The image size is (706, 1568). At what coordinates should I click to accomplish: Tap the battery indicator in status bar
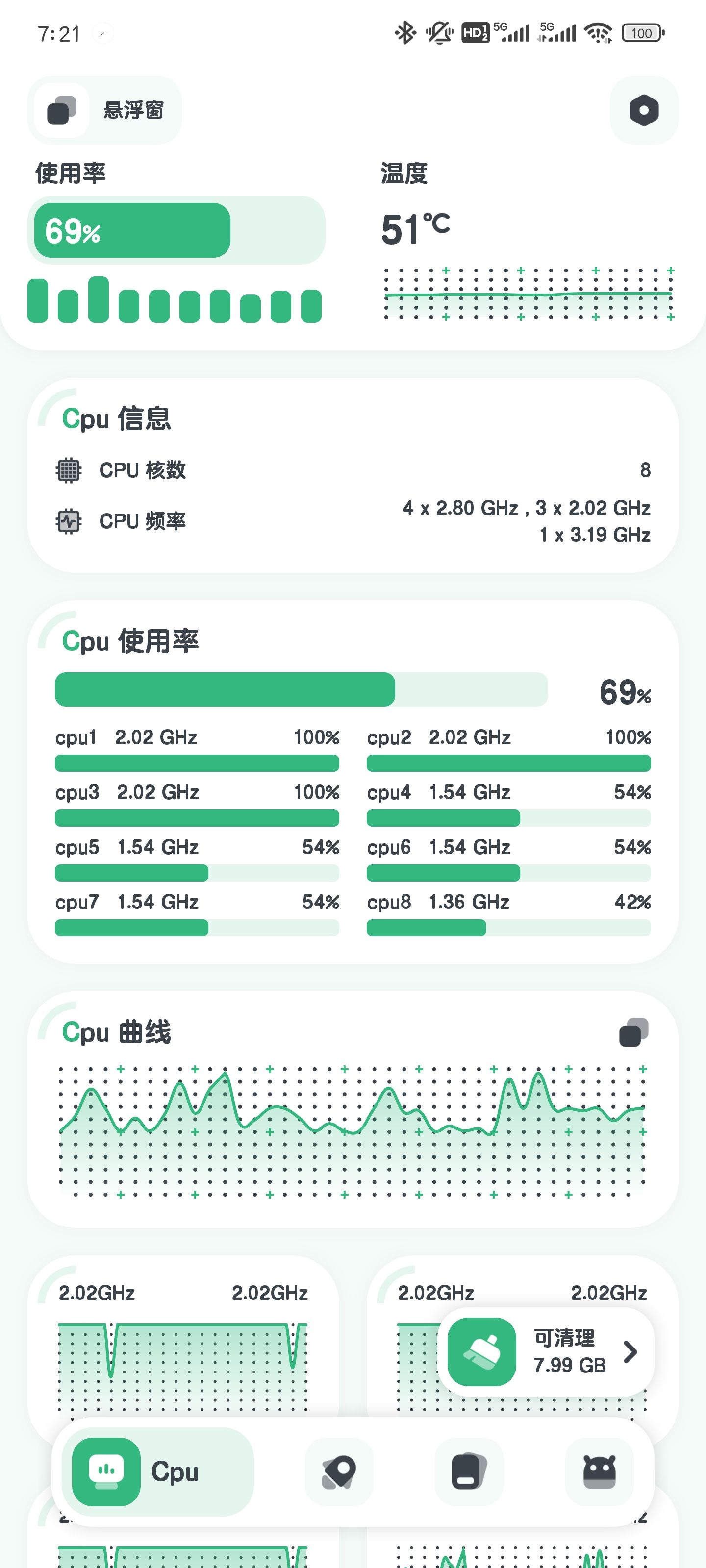click(x=643, y=33)
